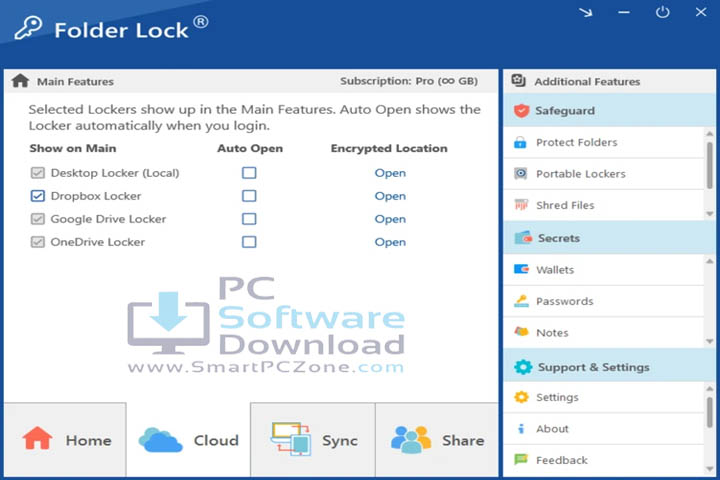Click the Feedback speech bubble icon
Viewport: 720px width, 480px height.
(521, 459)
